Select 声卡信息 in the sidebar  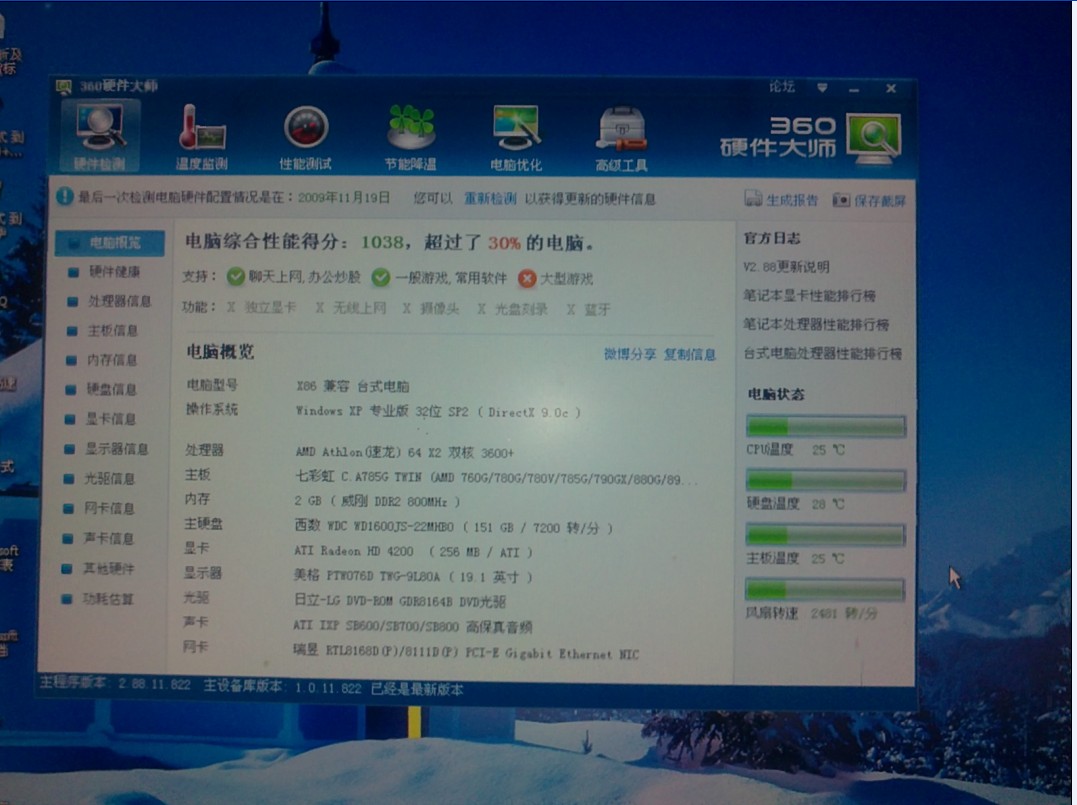click(100, 538)
